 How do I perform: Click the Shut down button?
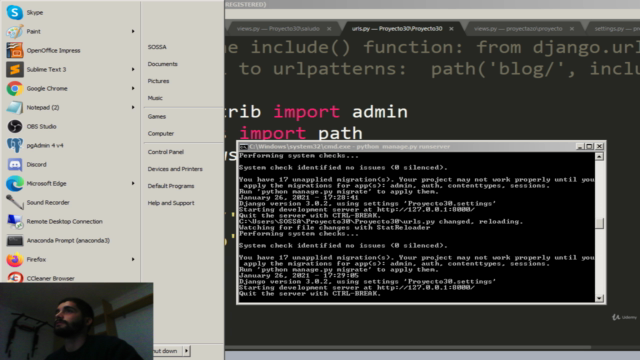pyautogui.click(x=168, y=351)
